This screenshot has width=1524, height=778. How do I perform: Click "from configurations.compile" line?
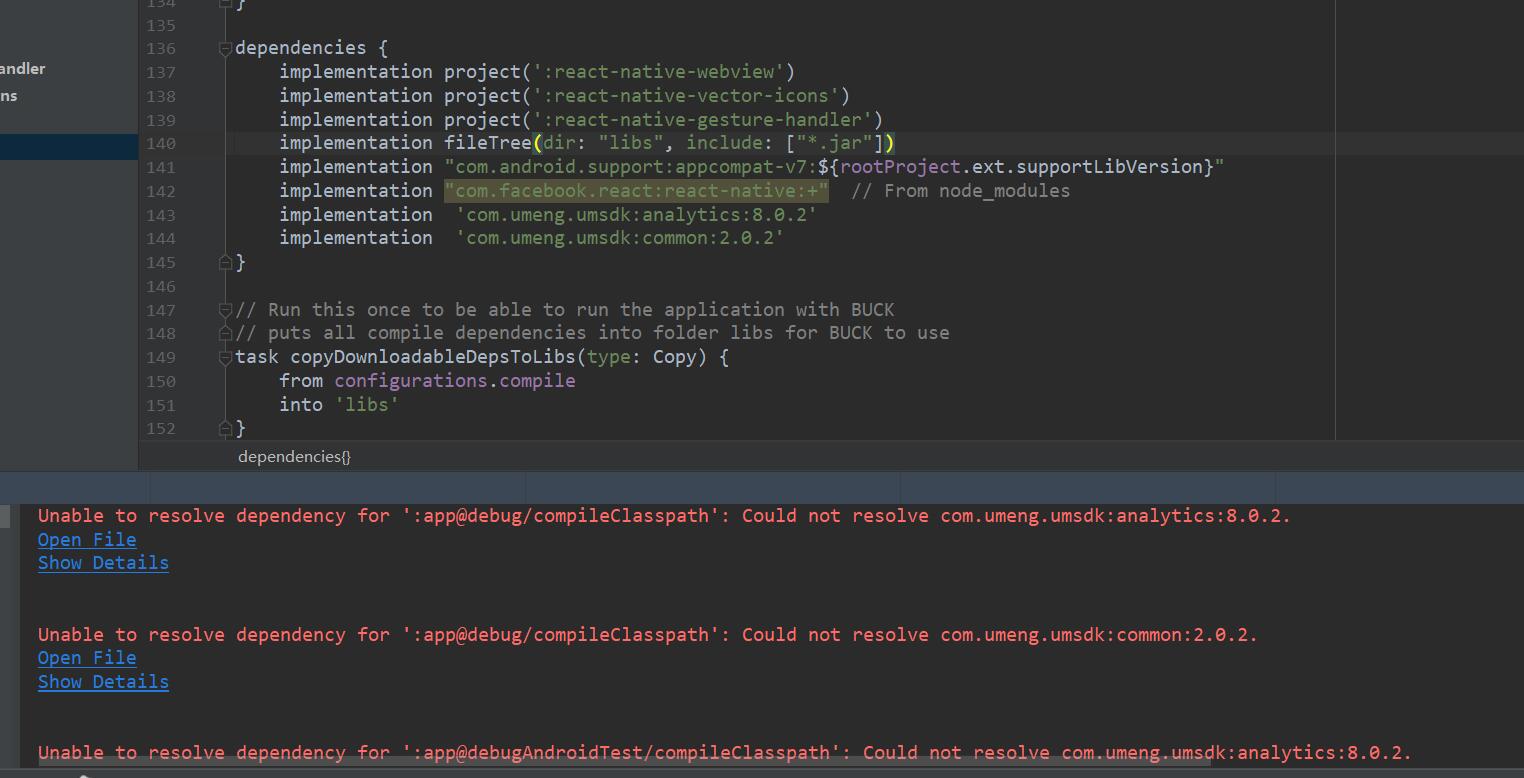(x=427, y=381)
